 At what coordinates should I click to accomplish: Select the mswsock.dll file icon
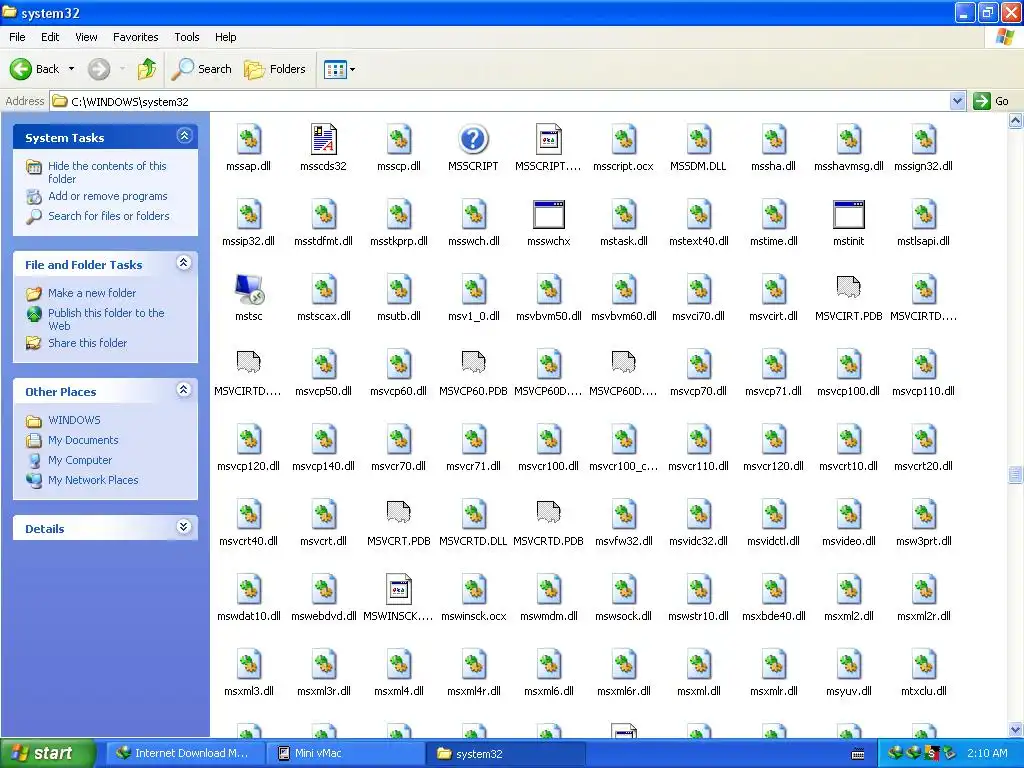point(624,590)
